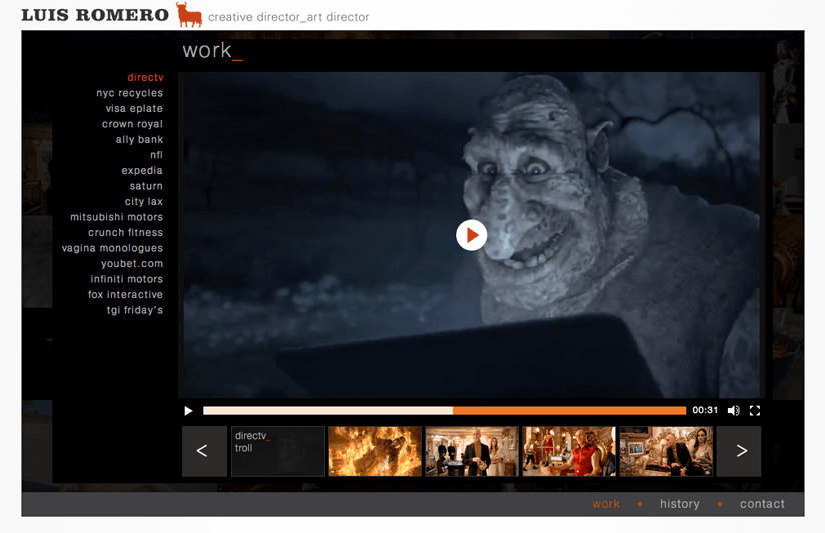
Task: Go to previous thumbnails with left arrow
Action: point(203,451)
